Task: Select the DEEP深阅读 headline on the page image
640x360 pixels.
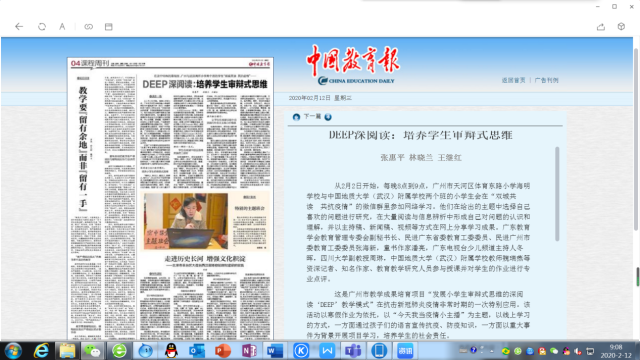Action: point(204,84)
